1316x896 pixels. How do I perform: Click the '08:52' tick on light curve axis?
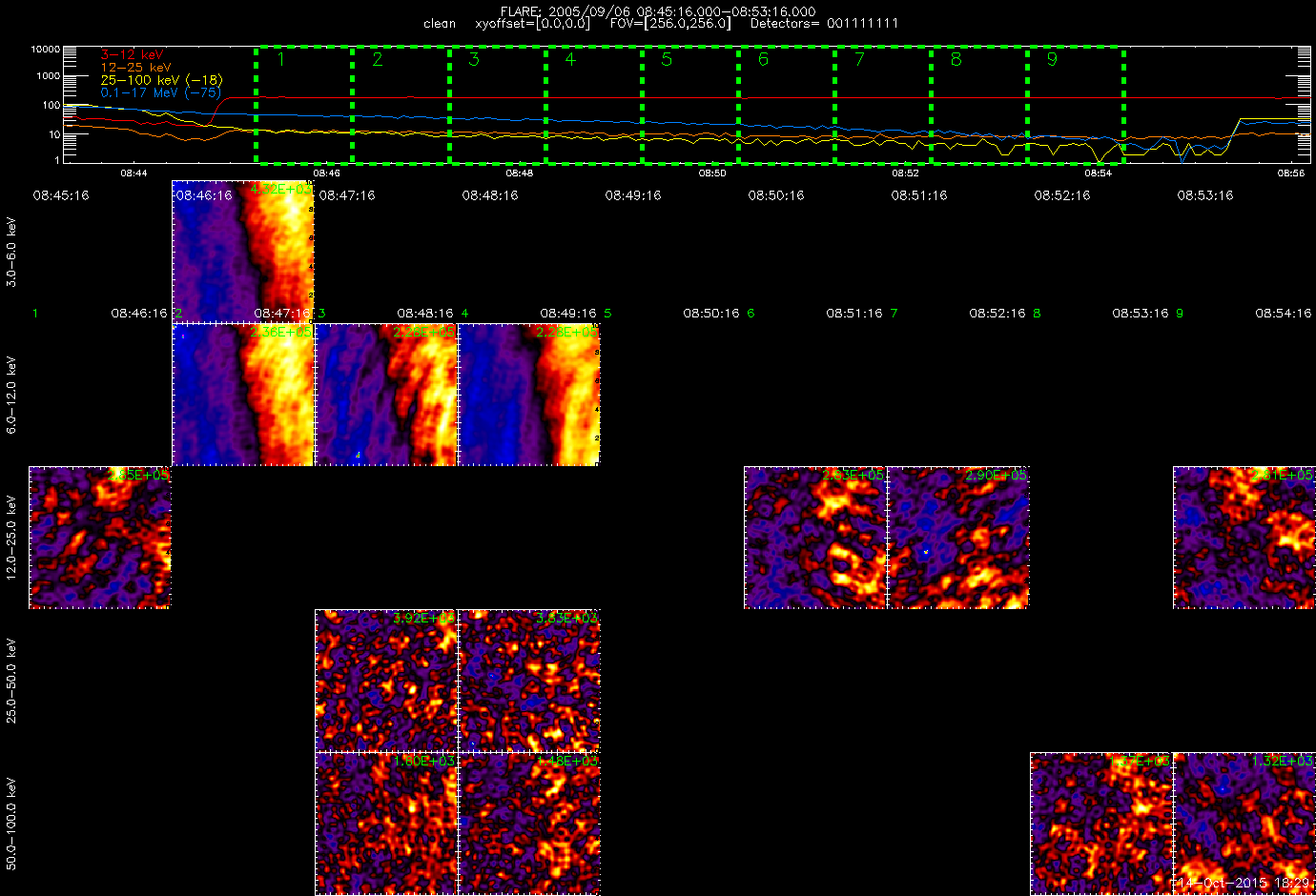[905, 173]
